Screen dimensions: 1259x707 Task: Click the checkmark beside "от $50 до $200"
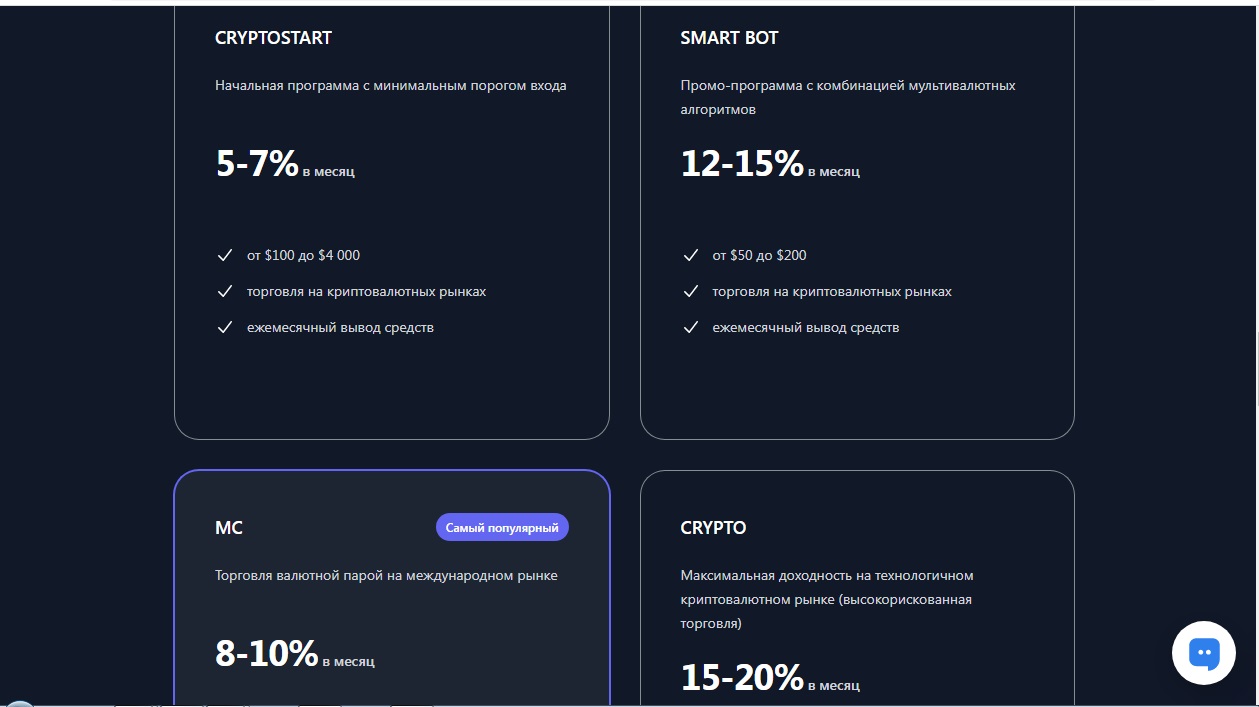(x=691, y=255)
